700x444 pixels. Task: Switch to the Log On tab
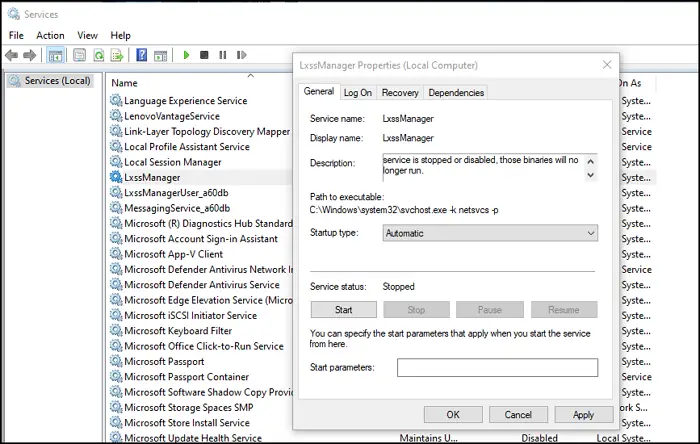pos(357,93)
